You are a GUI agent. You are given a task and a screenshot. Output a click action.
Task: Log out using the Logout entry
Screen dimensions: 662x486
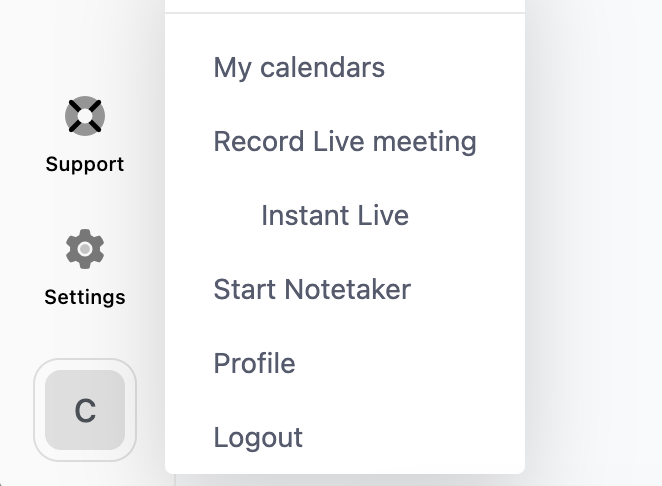coord(258,437)
